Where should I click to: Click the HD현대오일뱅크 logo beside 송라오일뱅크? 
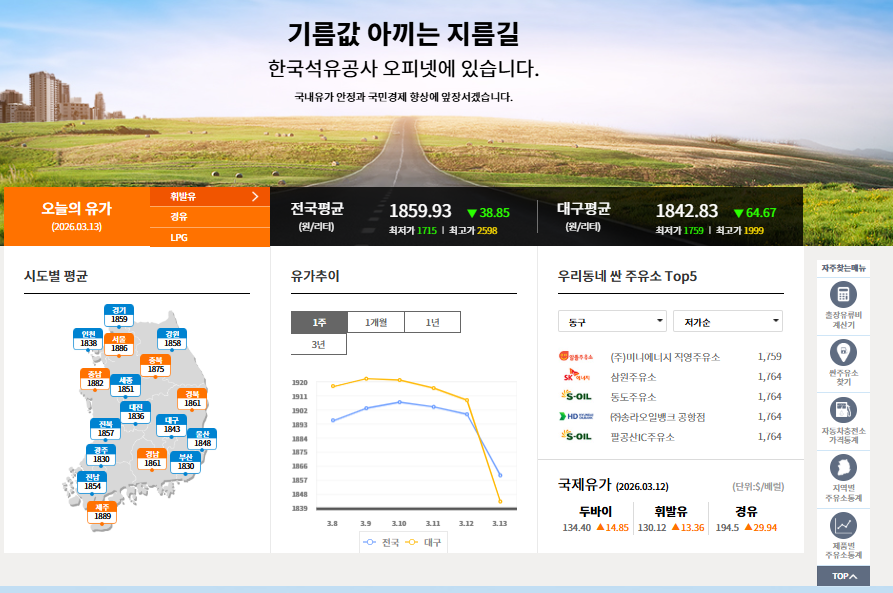(576, 416)
